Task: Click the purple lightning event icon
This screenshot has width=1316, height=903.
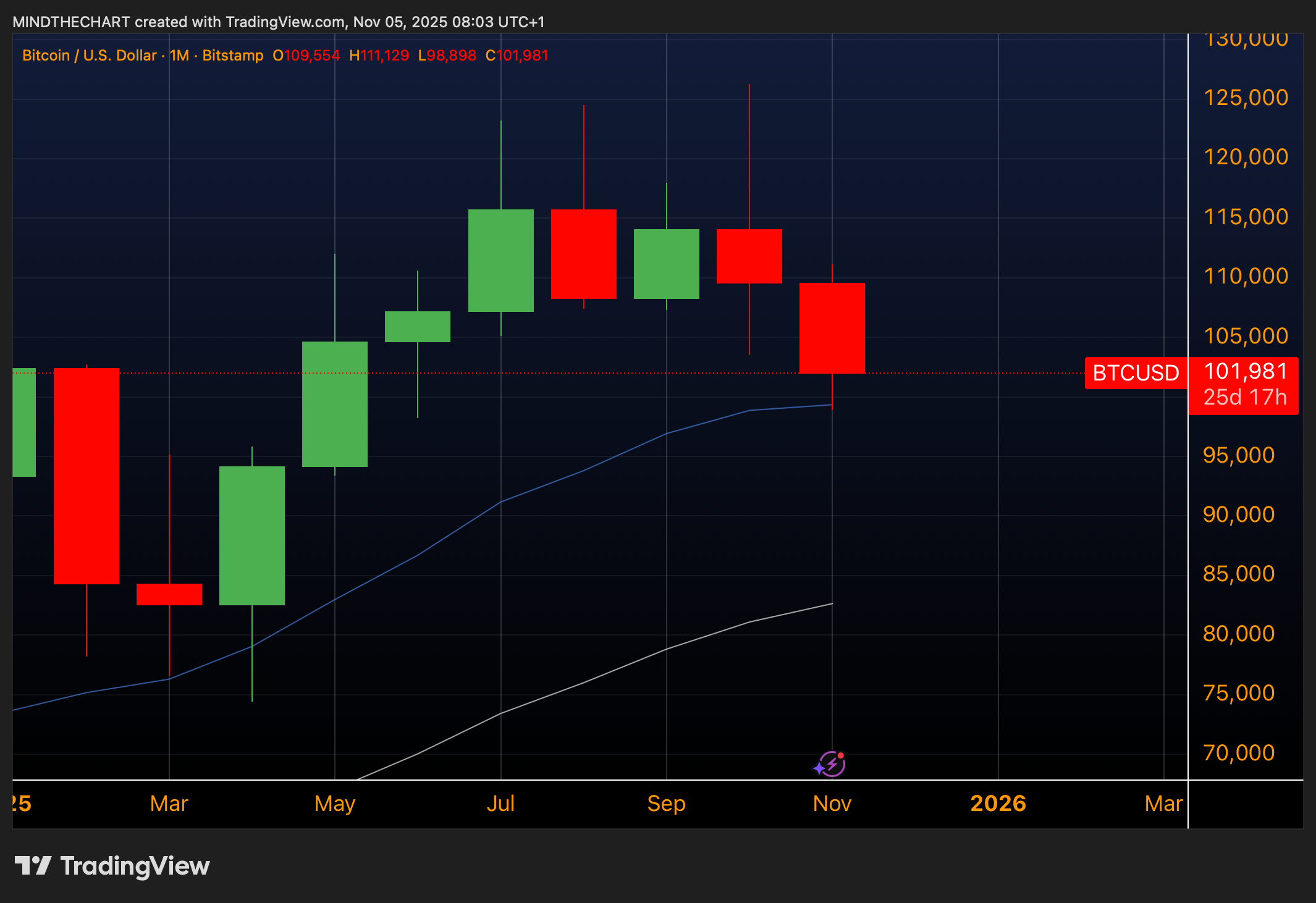Action: pyautogui.click(x=831, y=765)
